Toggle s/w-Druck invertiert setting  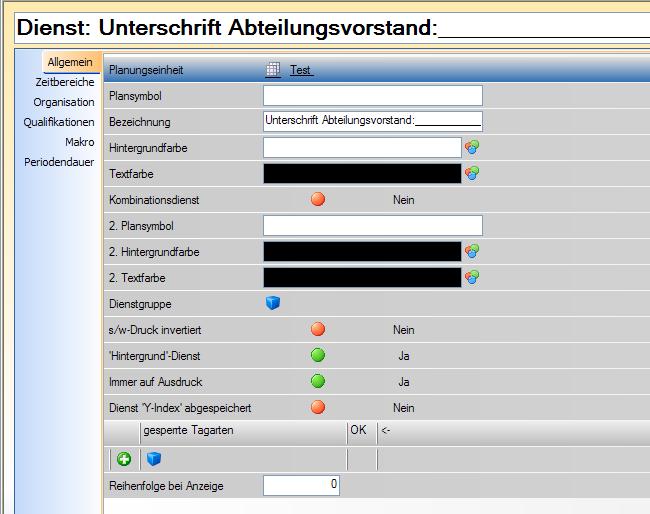tap(318, 329)
